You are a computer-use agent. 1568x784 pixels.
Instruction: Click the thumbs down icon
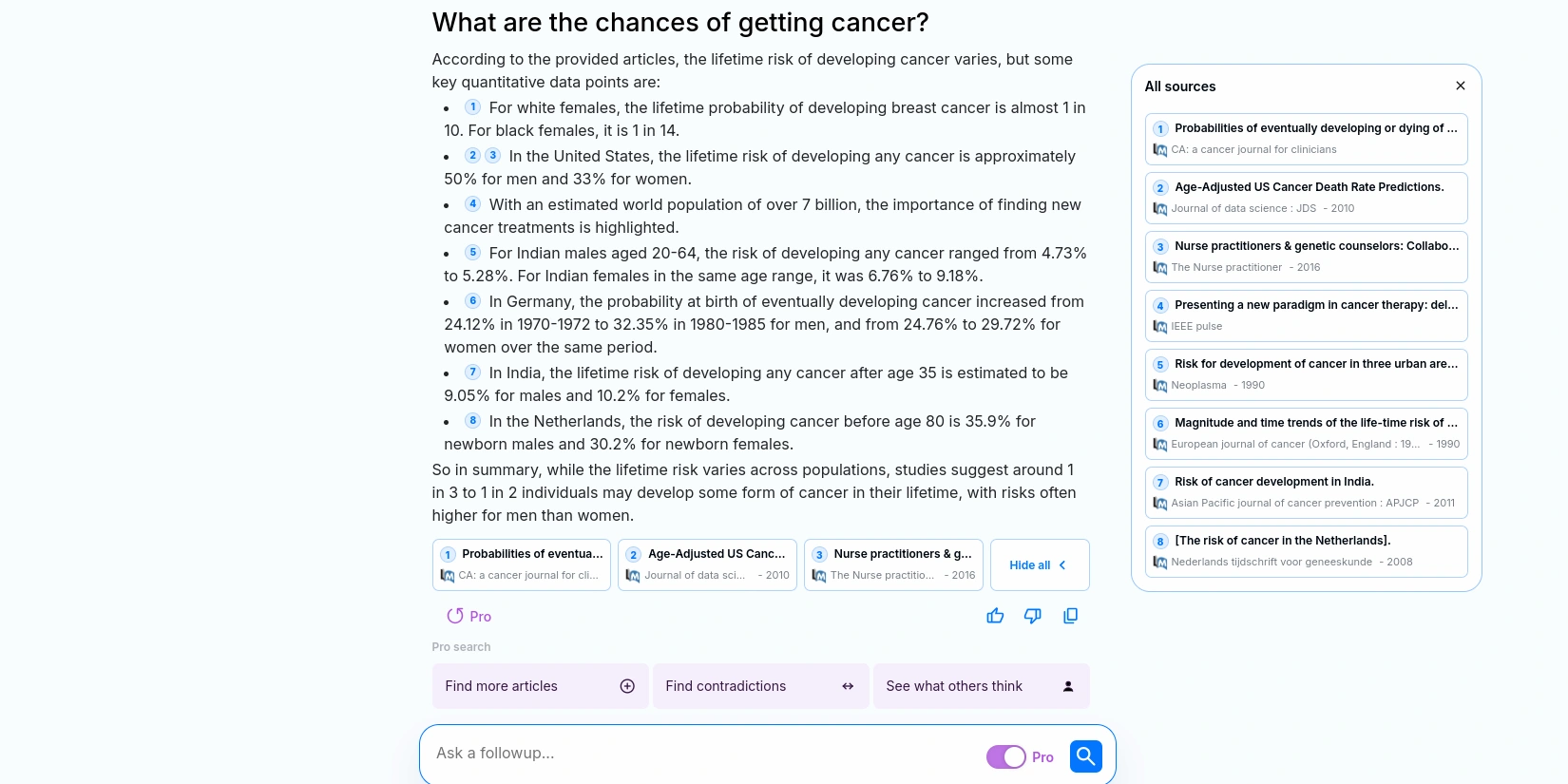(1032, 616)
